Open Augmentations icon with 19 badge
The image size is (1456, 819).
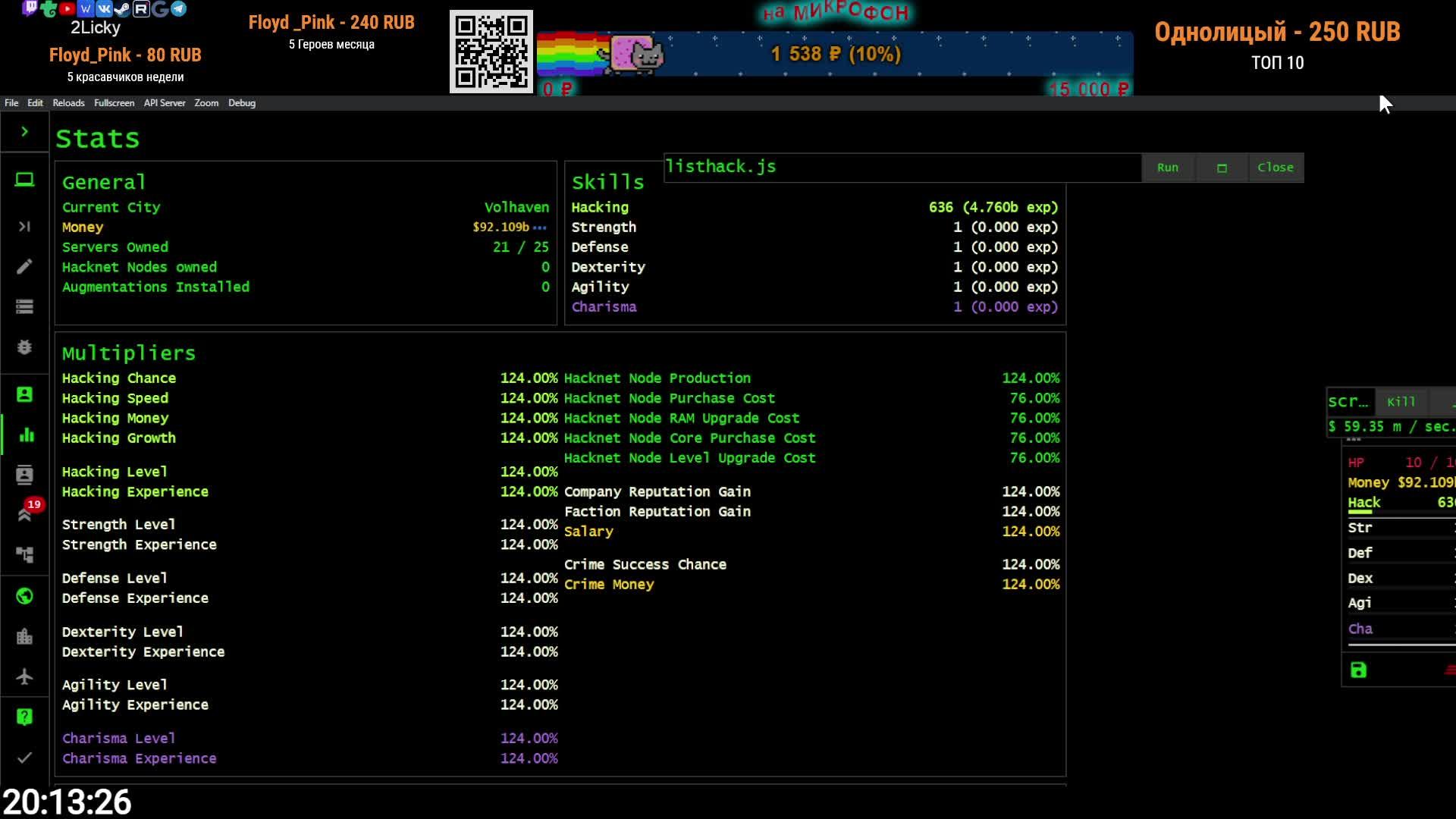tap(24, 515)
